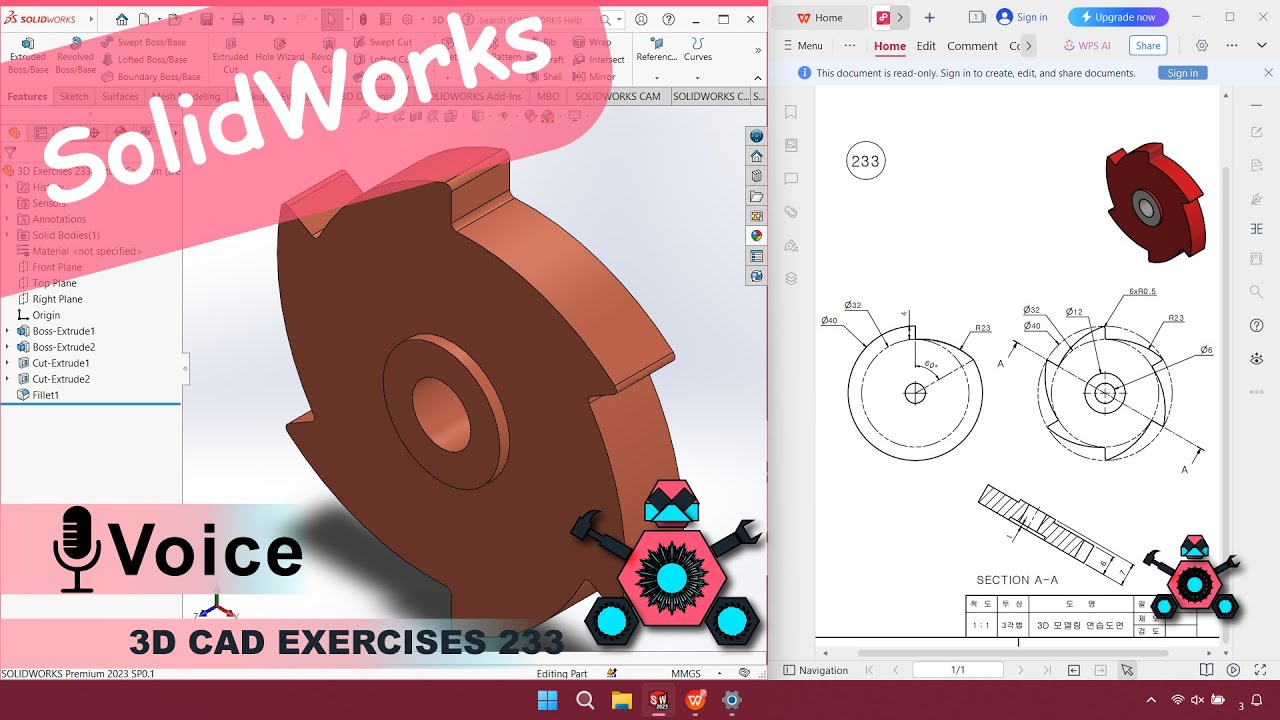Open taskbar Search
The height and width of the screenshot is (720, 1280).
585,700
